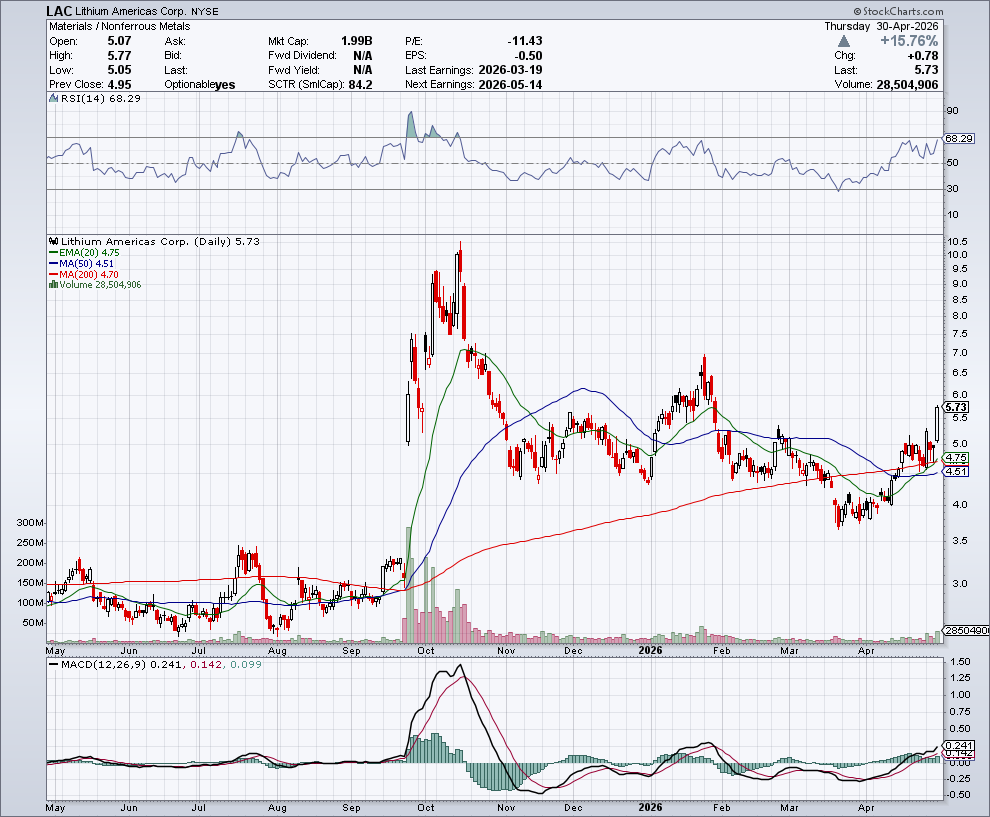This screenshot has height=817, width=990.
Task: Click the 4.51 MA(50) price axis tag
Action: tap(956, 471)
